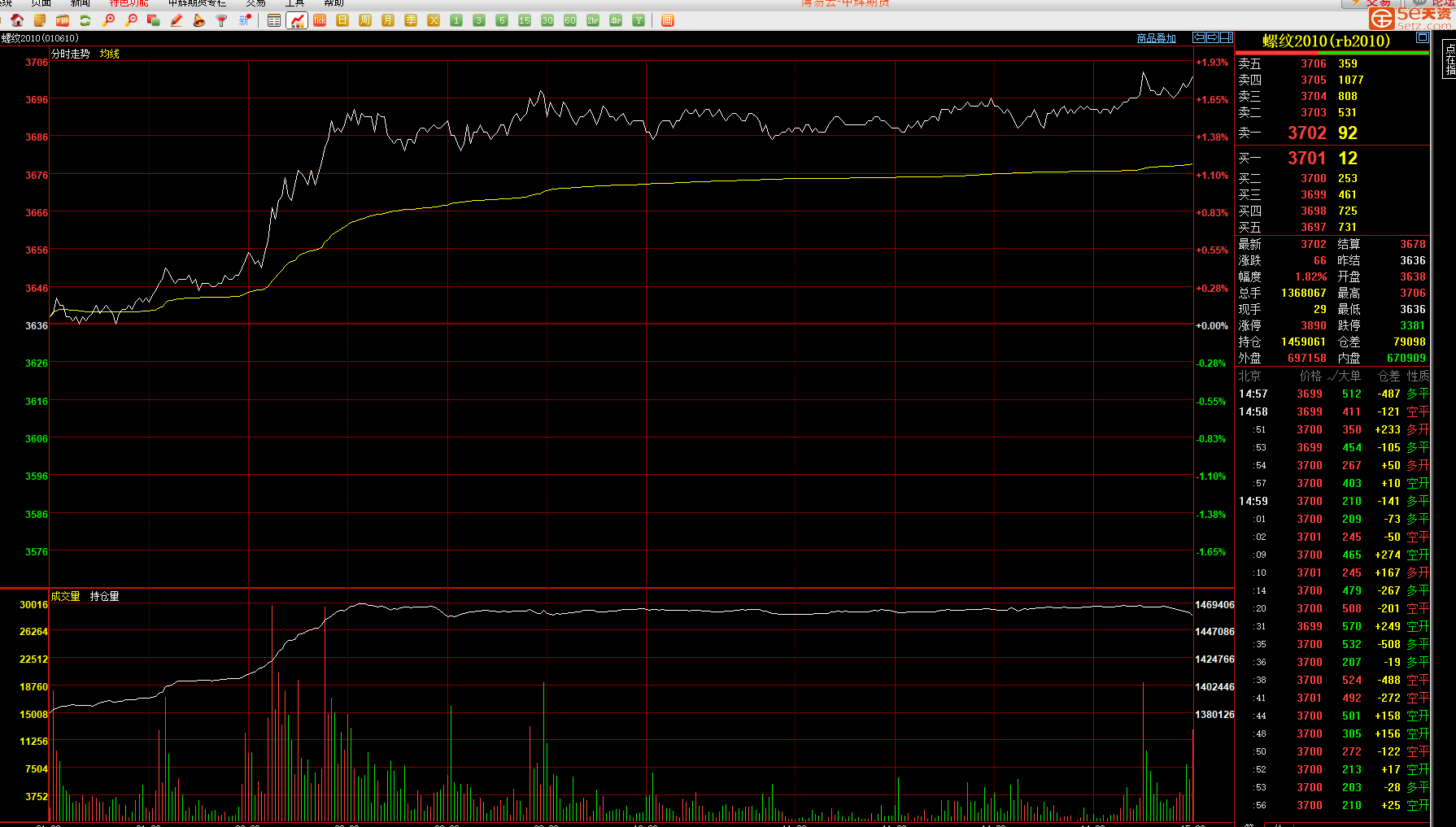Go to the next contract arrow
Image resolution: width=1456 pixels, height=827 pixels.
[x=1213, y=37]
